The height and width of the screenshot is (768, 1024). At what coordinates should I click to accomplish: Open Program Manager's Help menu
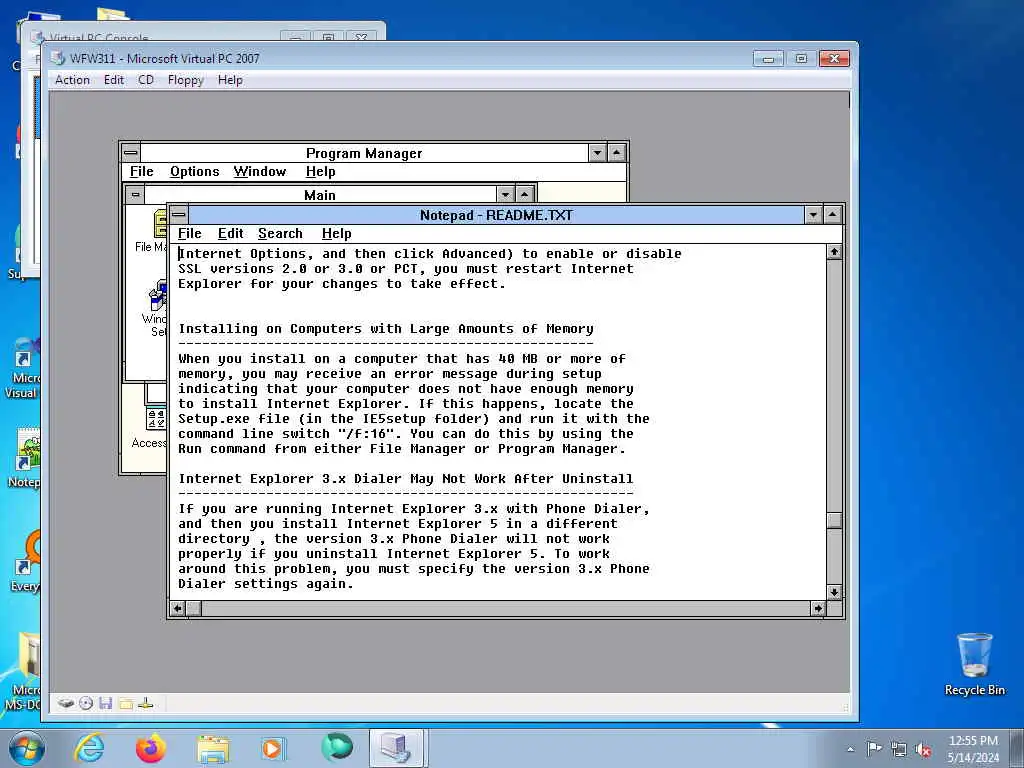321,172
